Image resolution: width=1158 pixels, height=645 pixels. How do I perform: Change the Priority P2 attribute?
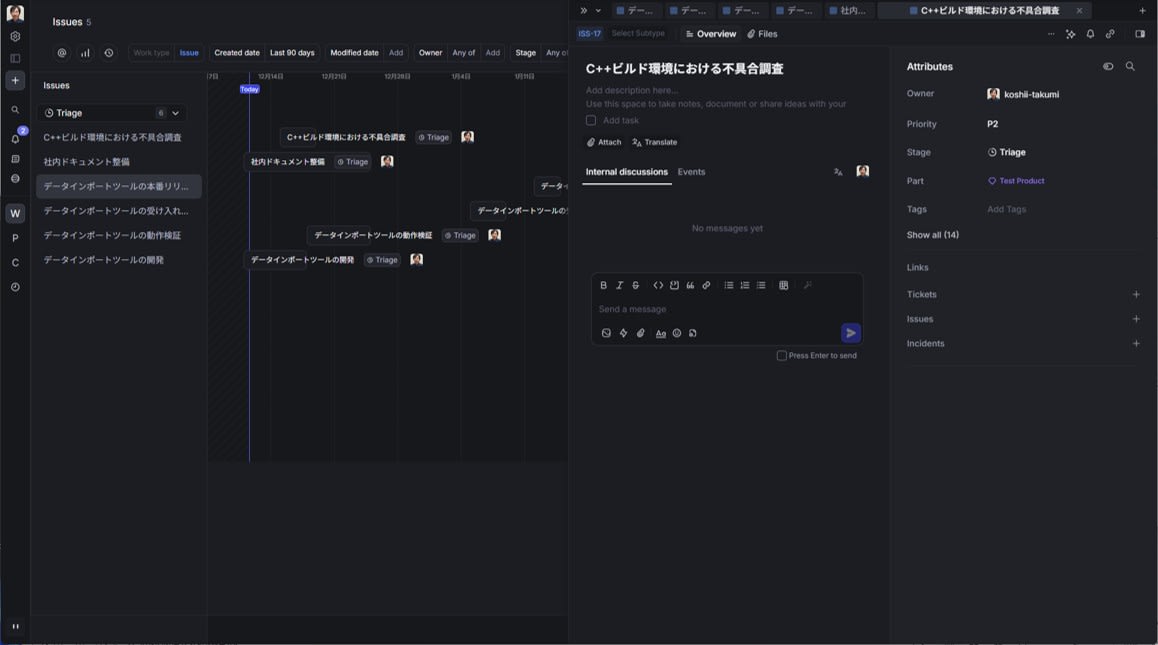click(x=993, y=124)
